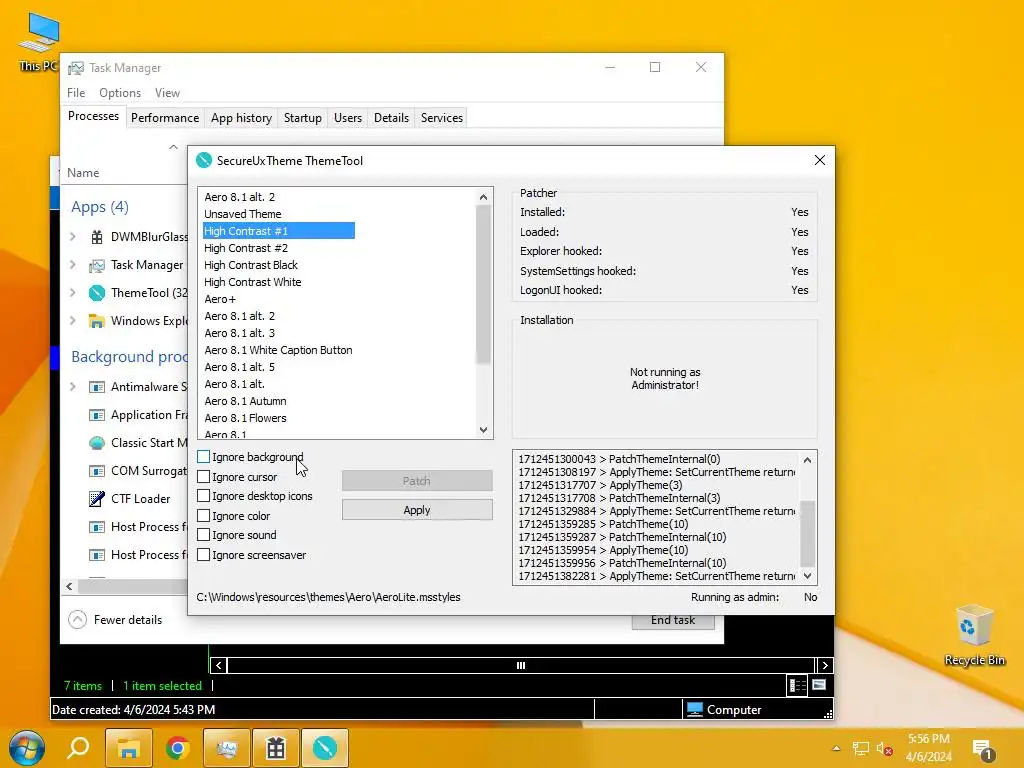Switch Explorer to large icons view
The height and width of the screenshot is (768, 1024).
click(819, 685)
